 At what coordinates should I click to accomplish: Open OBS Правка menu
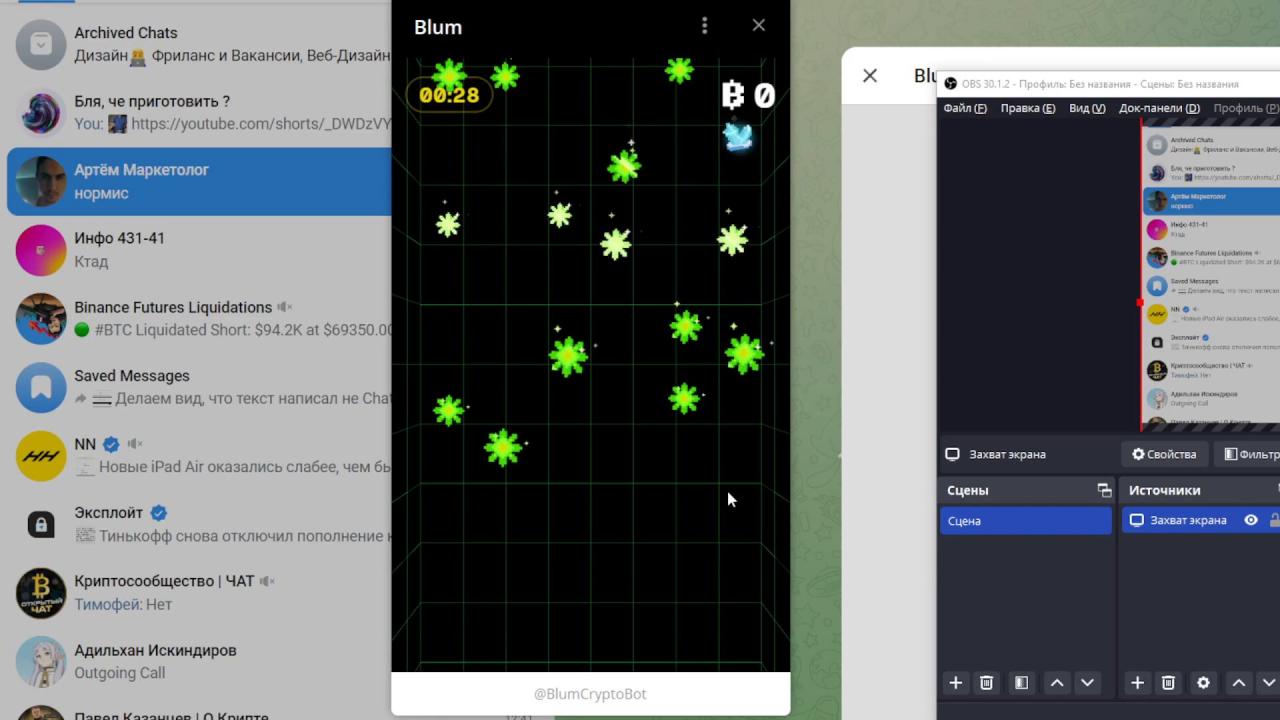(1028, 108)
